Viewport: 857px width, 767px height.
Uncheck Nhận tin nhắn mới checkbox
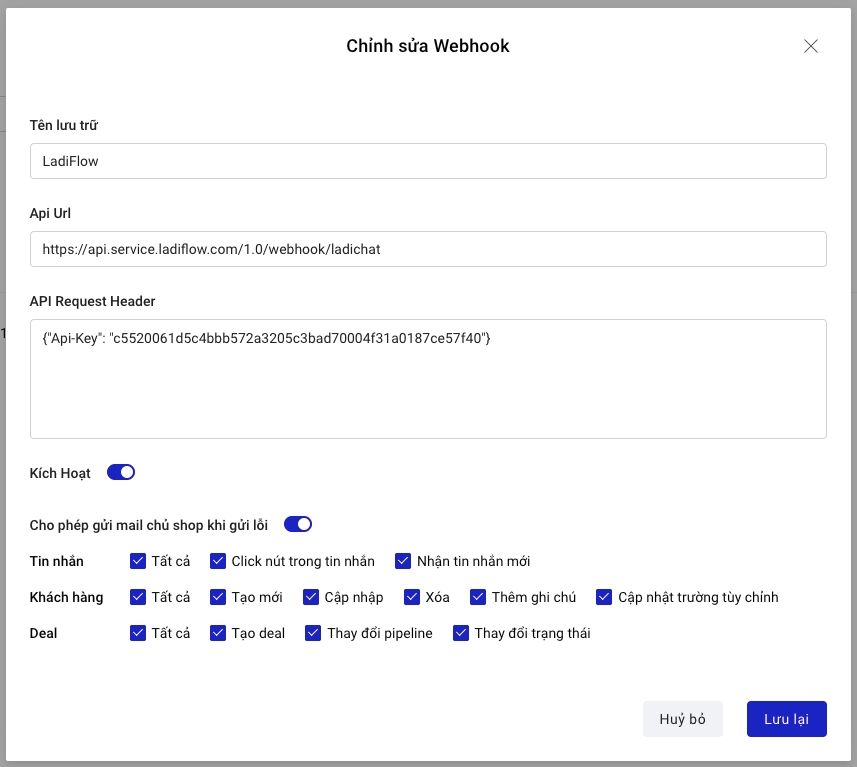click(x=403, y=561)
